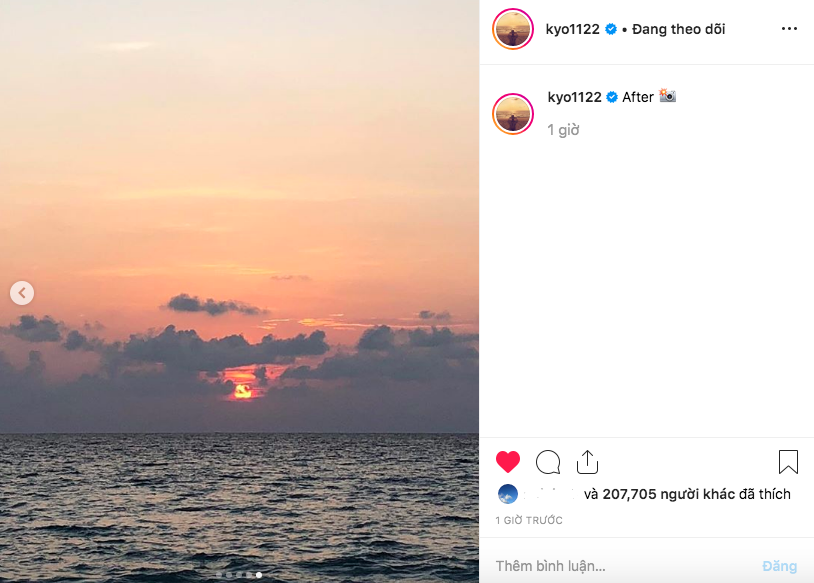Open the kyo1122 username link in the caption
814x583 pixels.
click(x=574, y=97)
